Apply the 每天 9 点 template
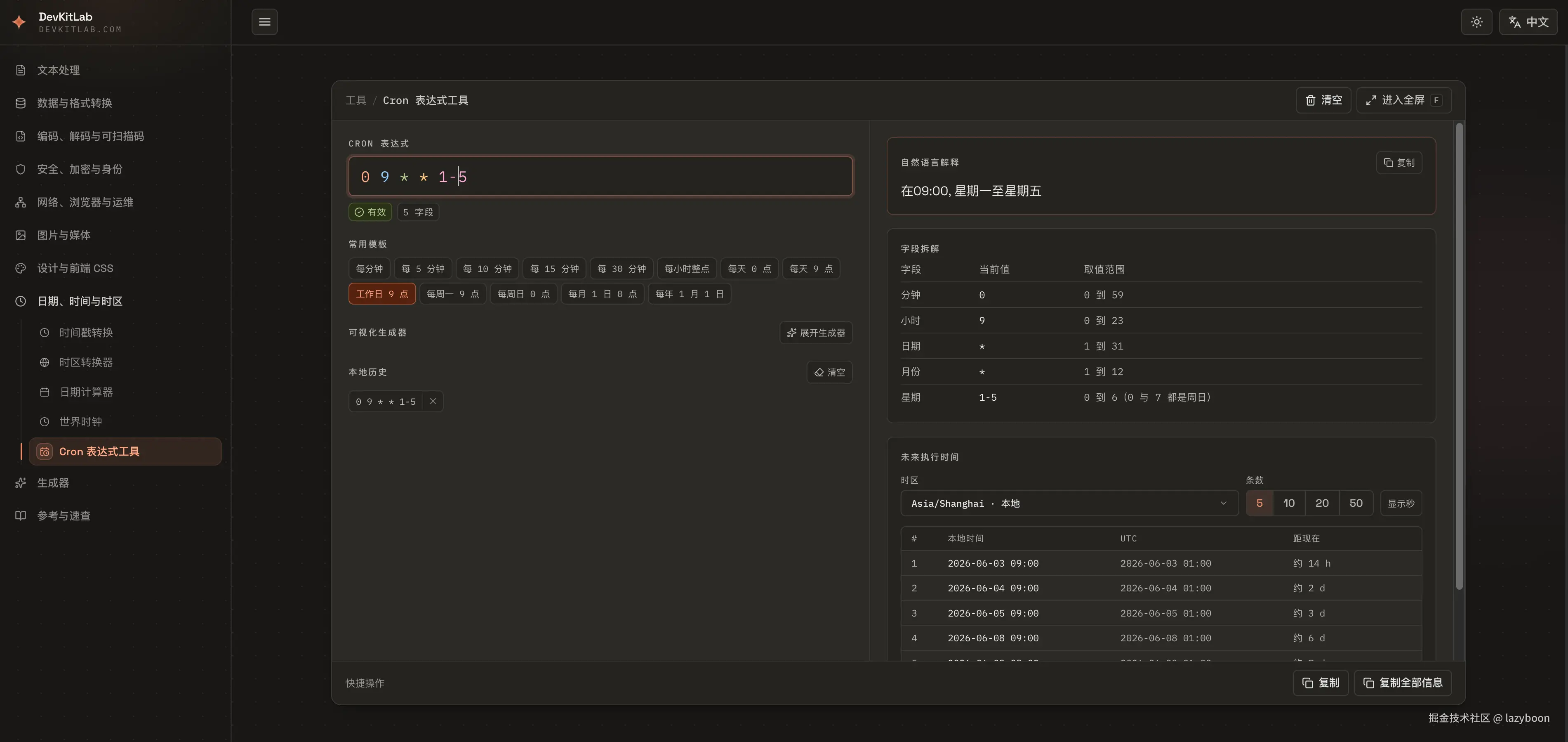The image size is (1568, 742). tap(811, 269)
